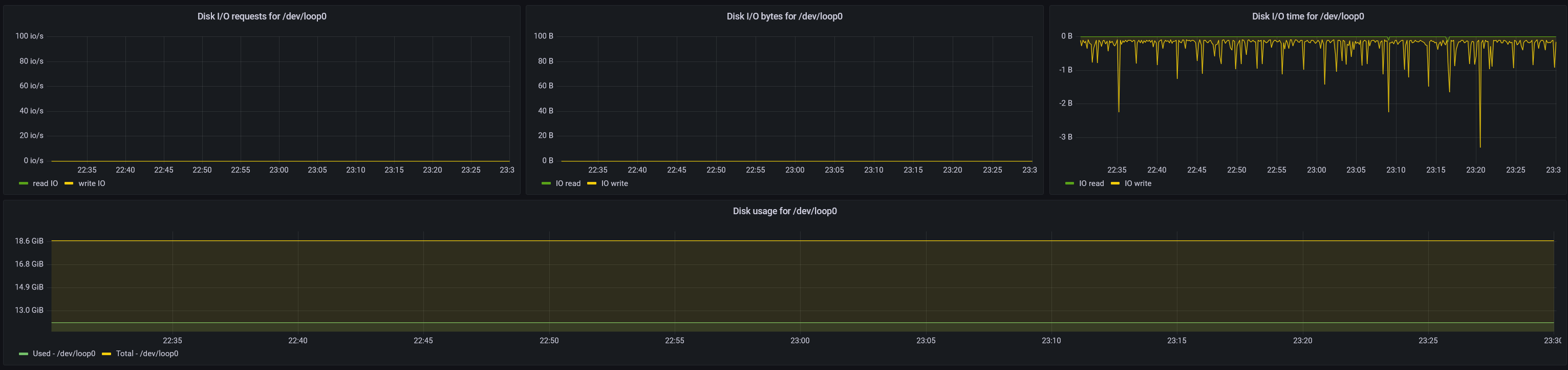Viewport: 1568px width, 370px height.
Task: Click 23:15 time label in Disk I/O time
Action: [1436, 170]
